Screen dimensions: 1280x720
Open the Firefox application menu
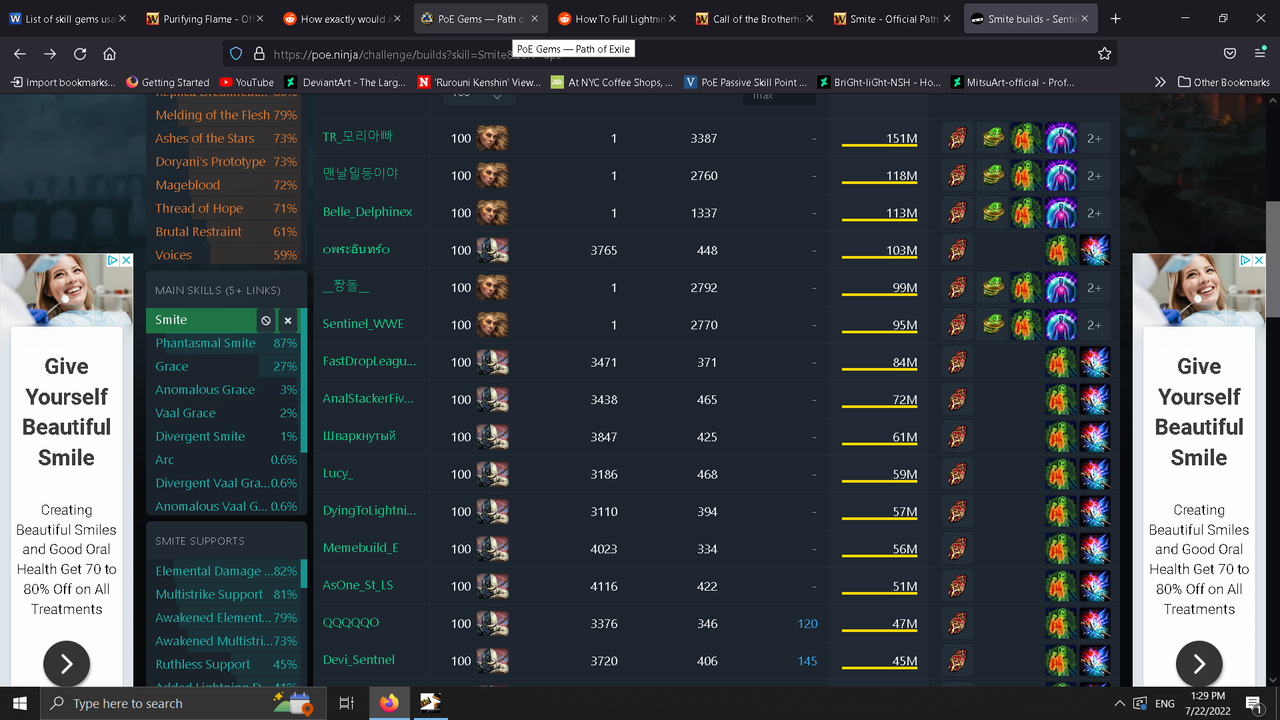tap(1259, 54)
